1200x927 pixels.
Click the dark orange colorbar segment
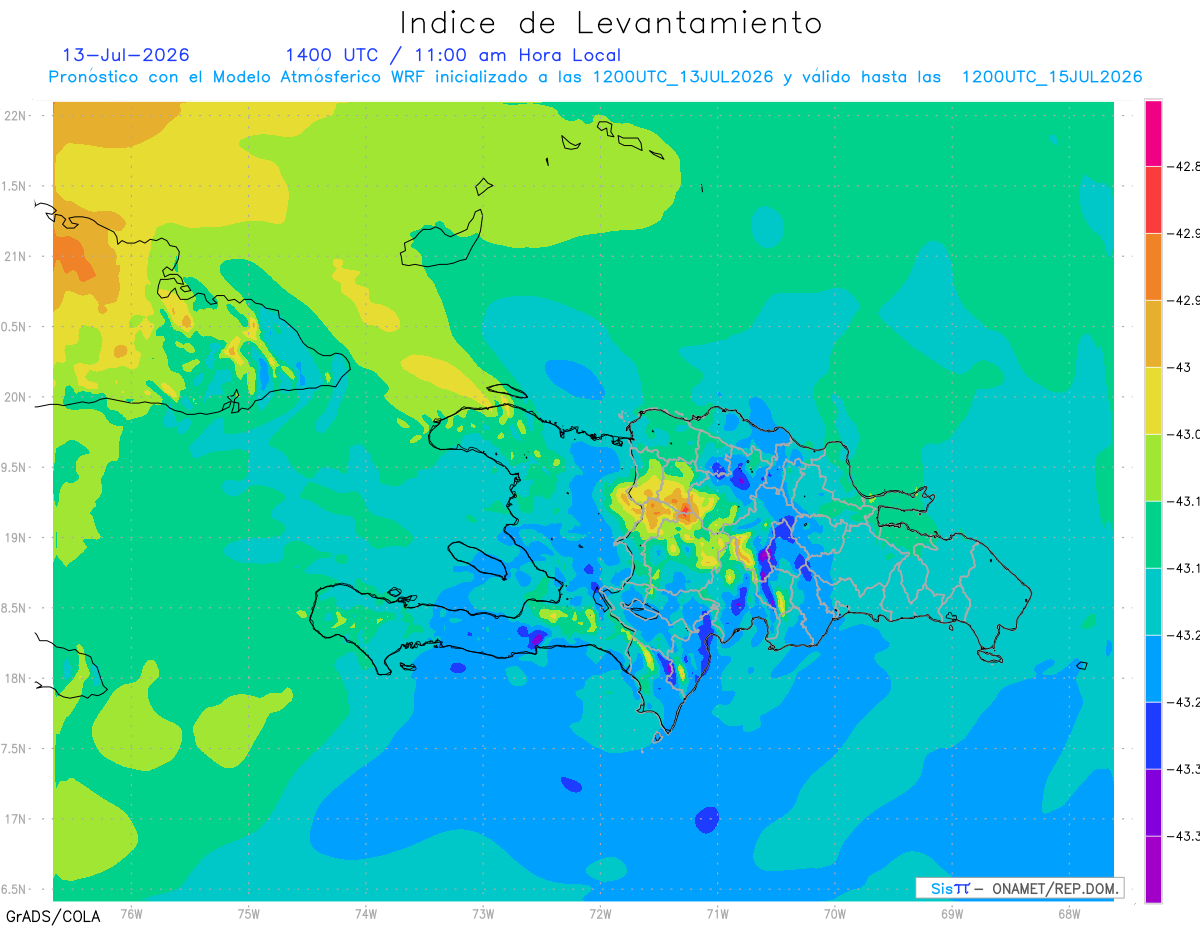[x=1153, y=267]
